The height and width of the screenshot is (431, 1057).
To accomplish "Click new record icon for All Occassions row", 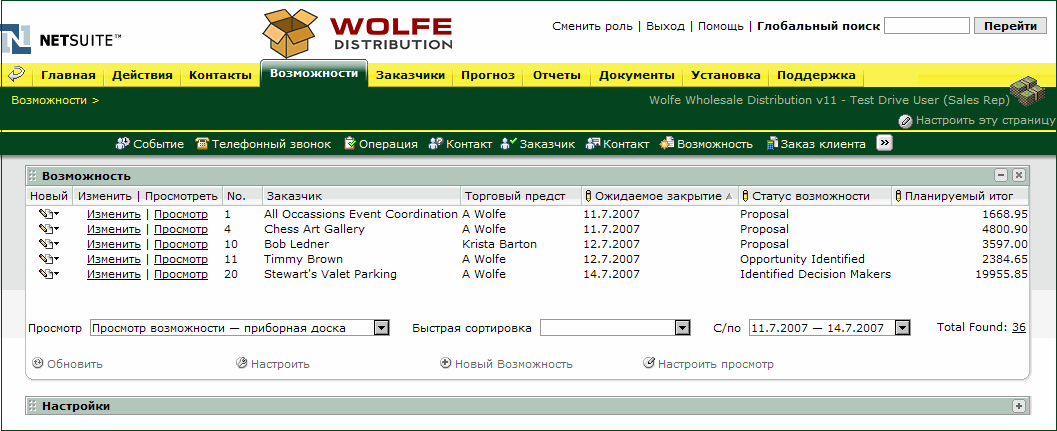I will (48, 214).
